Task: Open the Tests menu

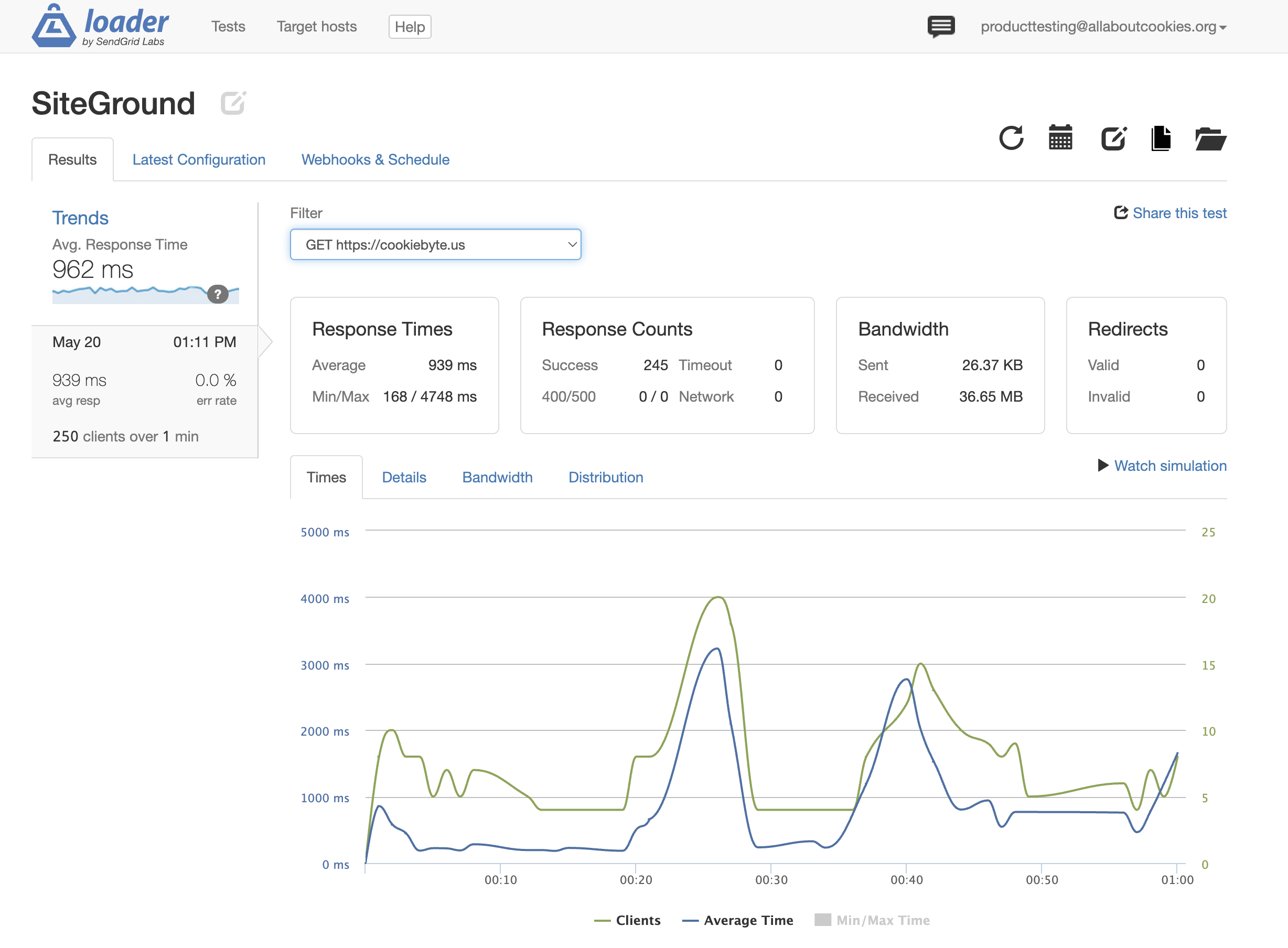Action: [x=228, y=26]
